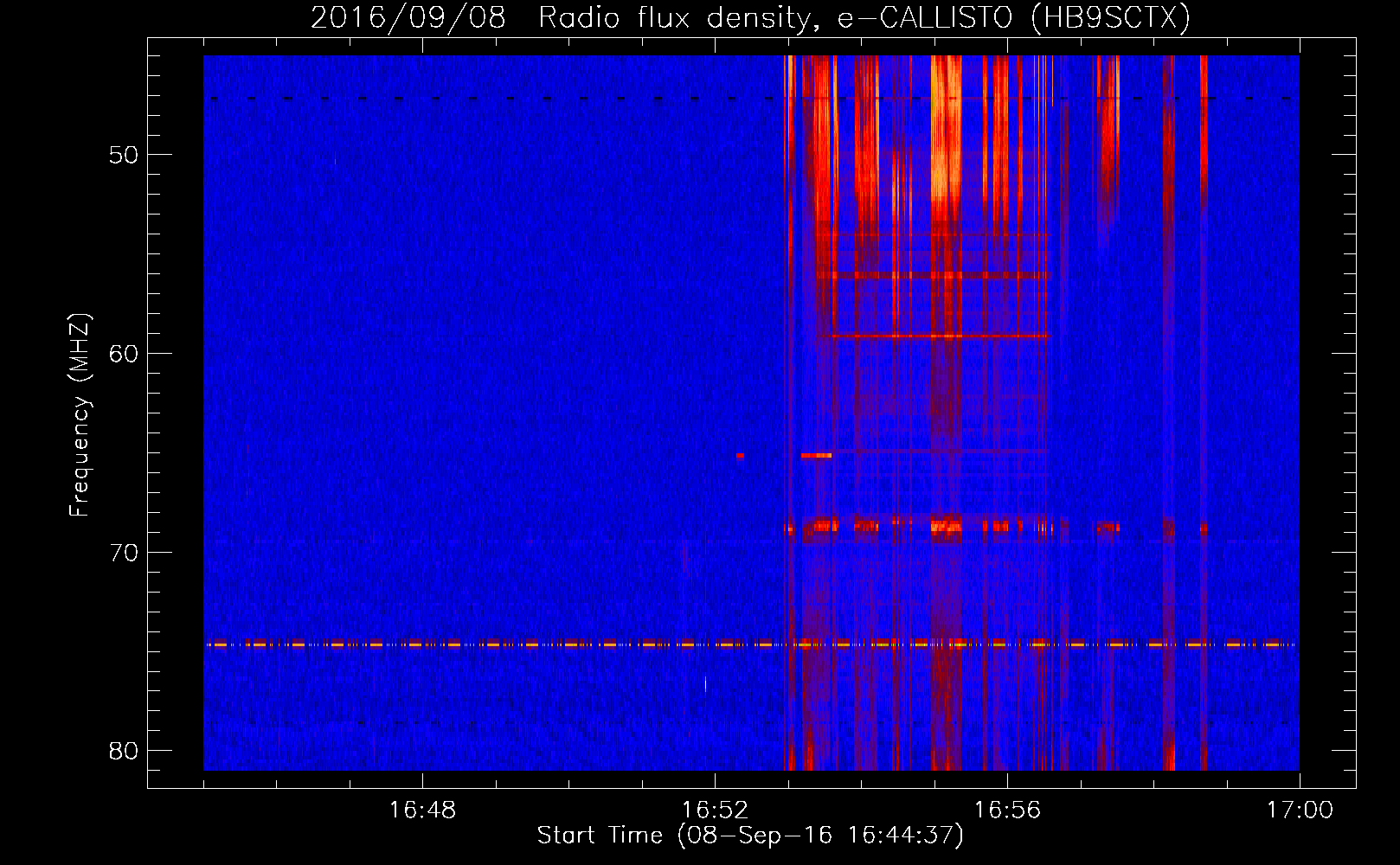Click the '16:56' time tick label

point(1007,811)
